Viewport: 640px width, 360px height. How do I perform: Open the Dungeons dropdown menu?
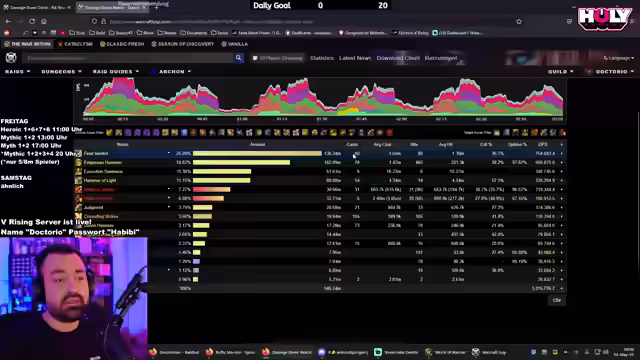pyautogui.click(x=61, y=71)
